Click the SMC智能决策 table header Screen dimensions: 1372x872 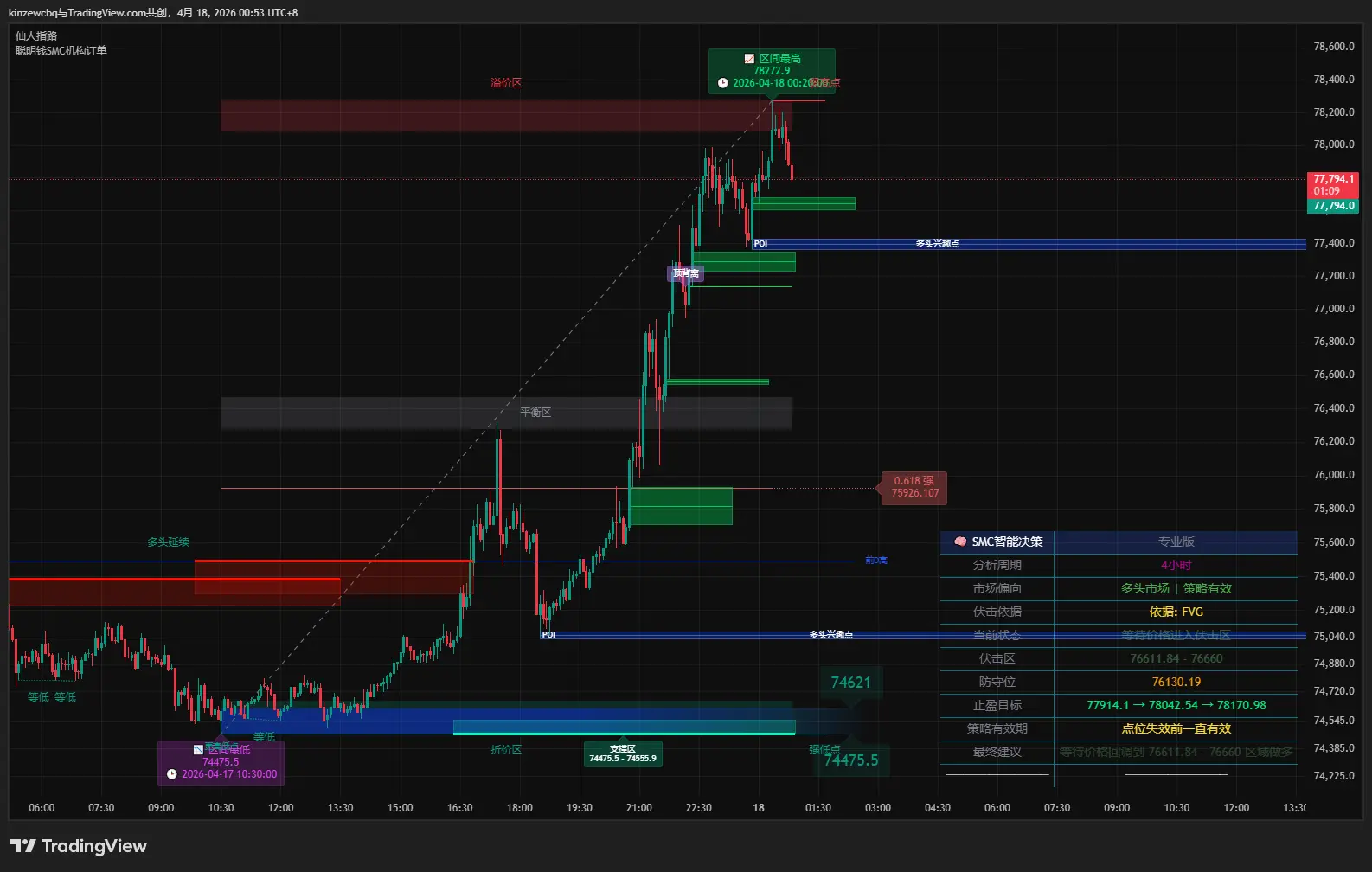997,542
